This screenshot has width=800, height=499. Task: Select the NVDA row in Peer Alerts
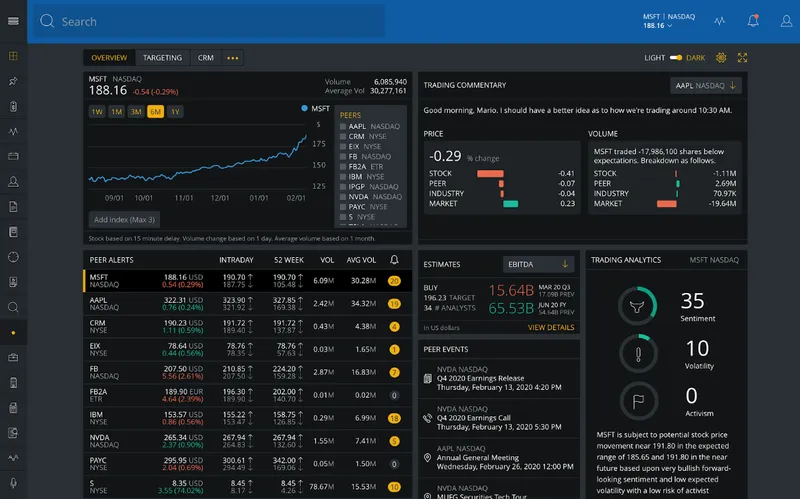click(247, 441)
